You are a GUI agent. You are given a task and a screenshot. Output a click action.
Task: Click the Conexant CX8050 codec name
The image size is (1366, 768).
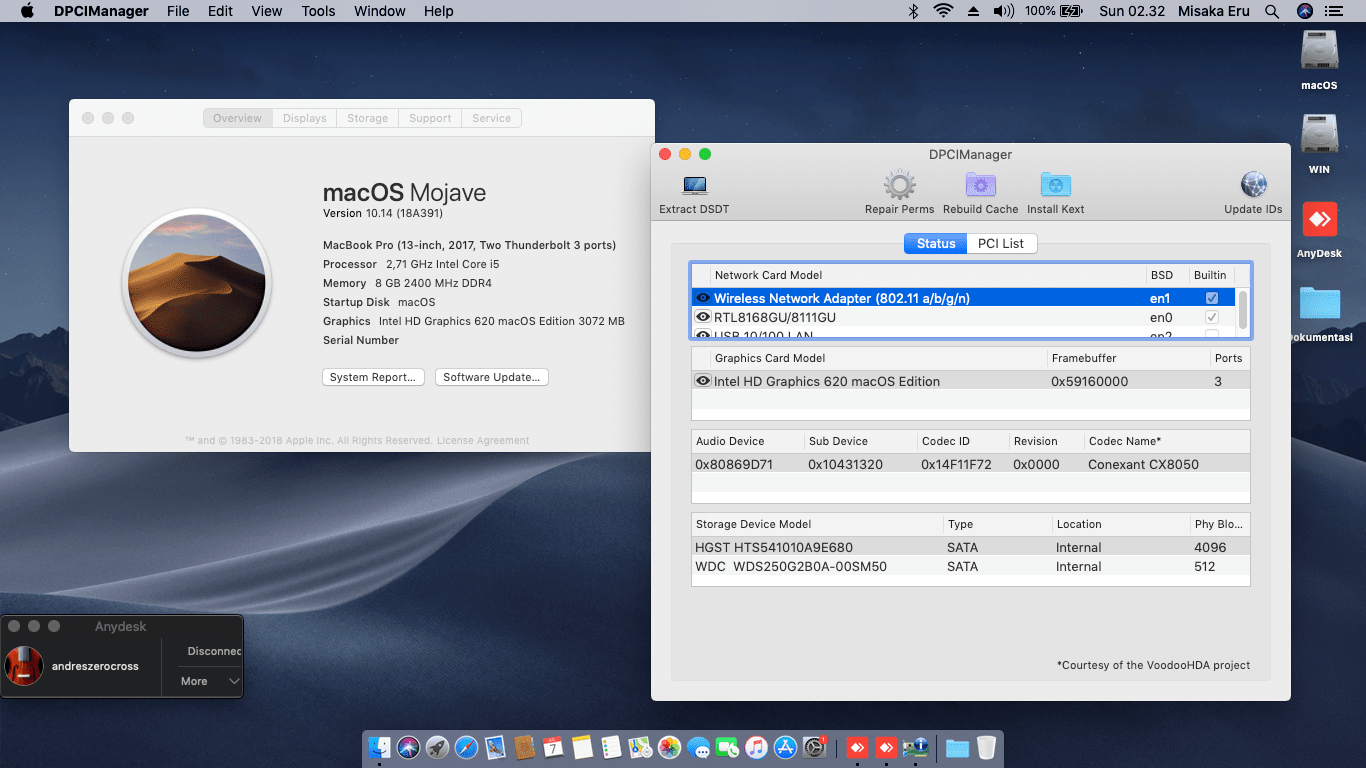click(x=1143, y=464)
